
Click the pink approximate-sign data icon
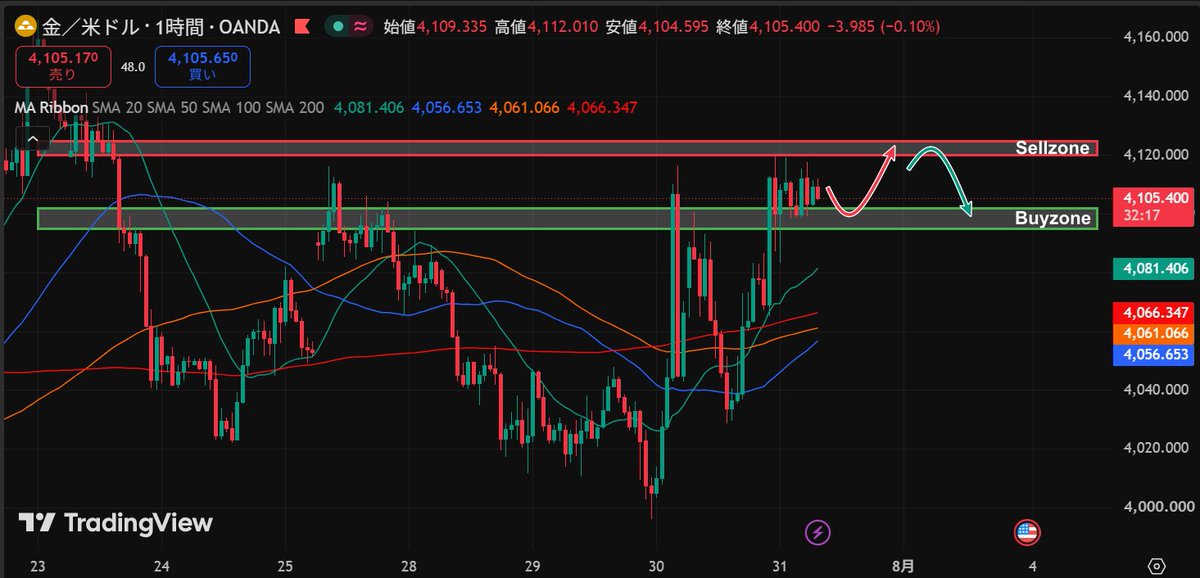click(x=359, y=26)
